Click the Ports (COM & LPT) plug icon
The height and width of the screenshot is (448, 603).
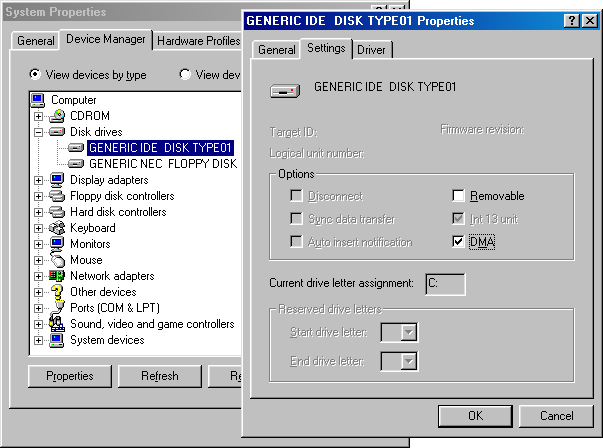(x=58, y=308)
